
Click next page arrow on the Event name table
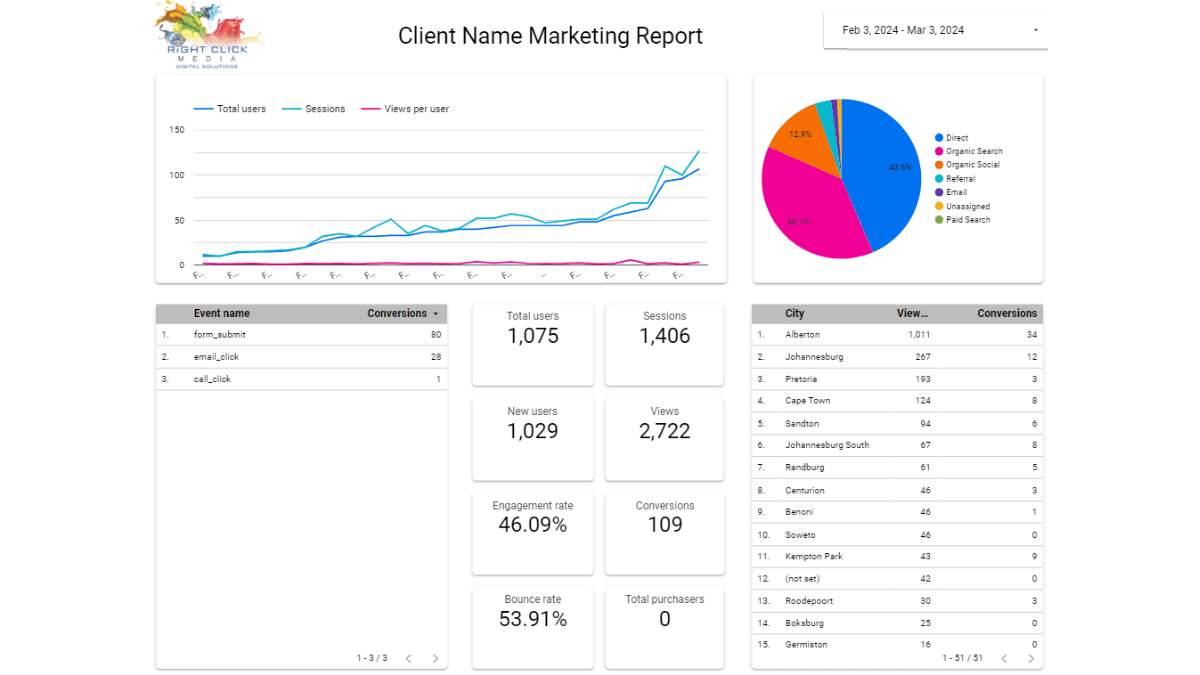coord(435,658)
